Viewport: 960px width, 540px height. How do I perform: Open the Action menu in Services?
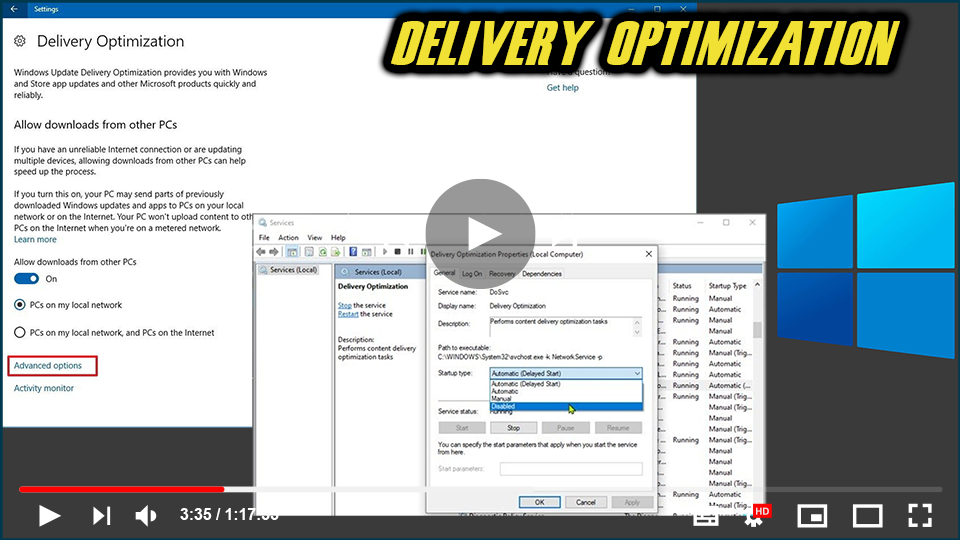[288, 238]
